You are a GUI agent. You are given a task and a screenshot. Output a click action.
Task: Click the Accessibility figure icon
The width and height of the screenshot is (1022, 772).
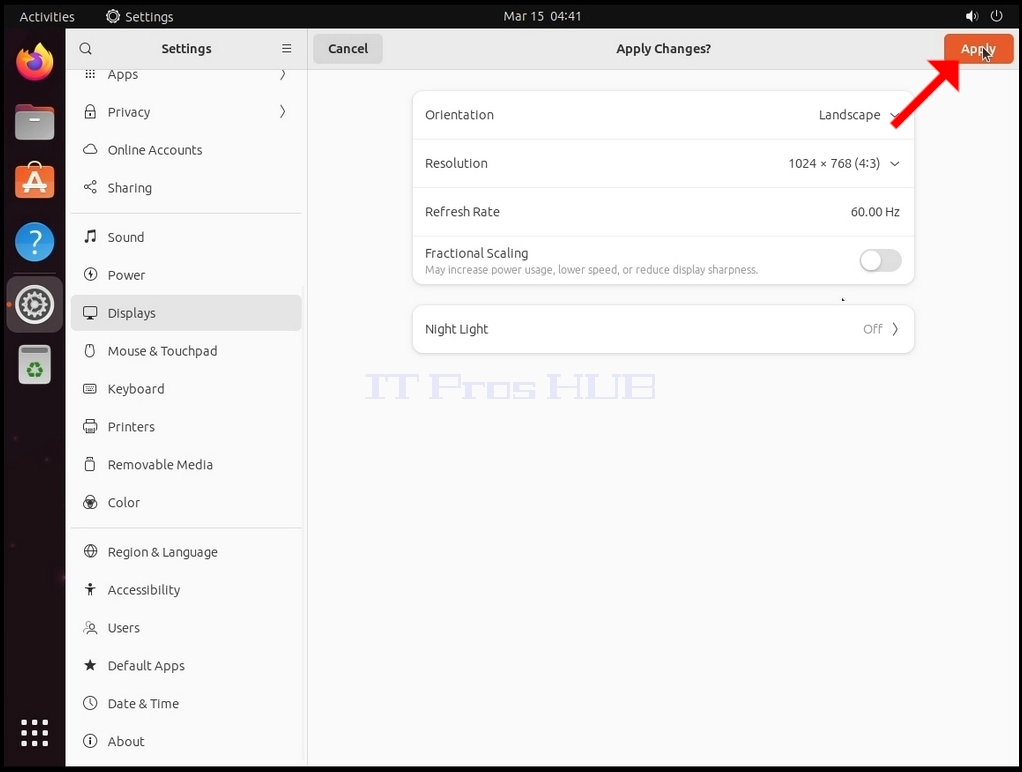(x=91, y=589)
